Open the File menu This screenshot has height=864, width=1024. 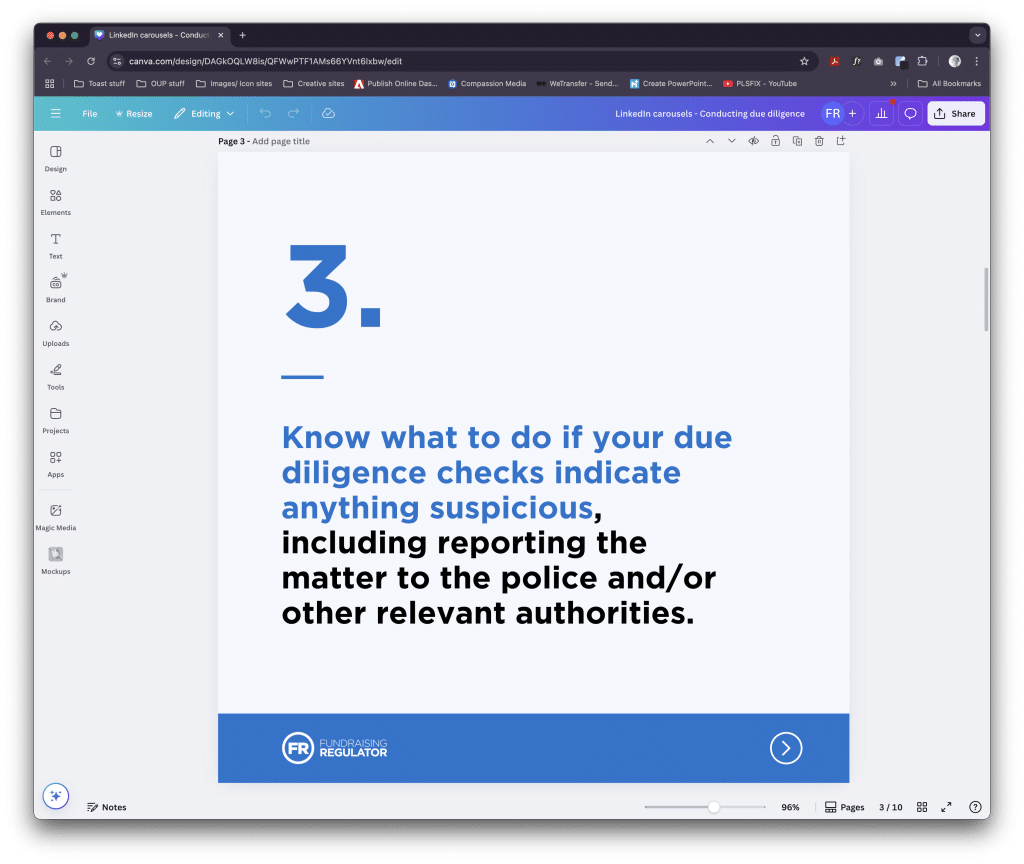click(x=89, y=113)
